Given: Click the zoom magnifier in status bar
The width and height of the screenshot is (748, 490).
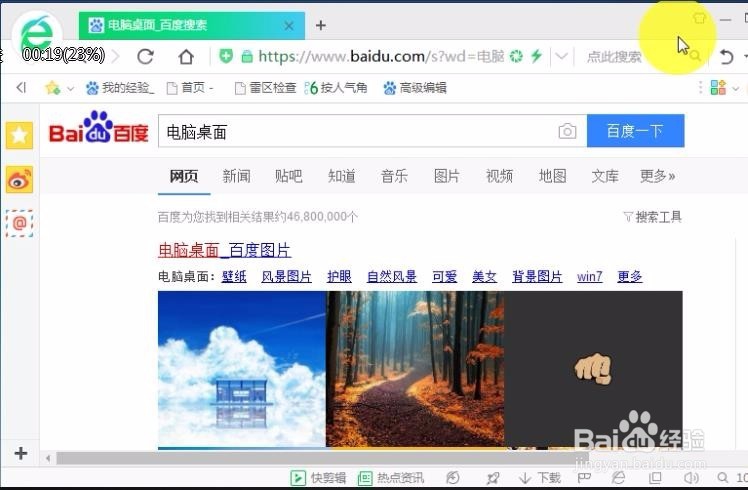Looking at the screenshot, I should 723,478.
